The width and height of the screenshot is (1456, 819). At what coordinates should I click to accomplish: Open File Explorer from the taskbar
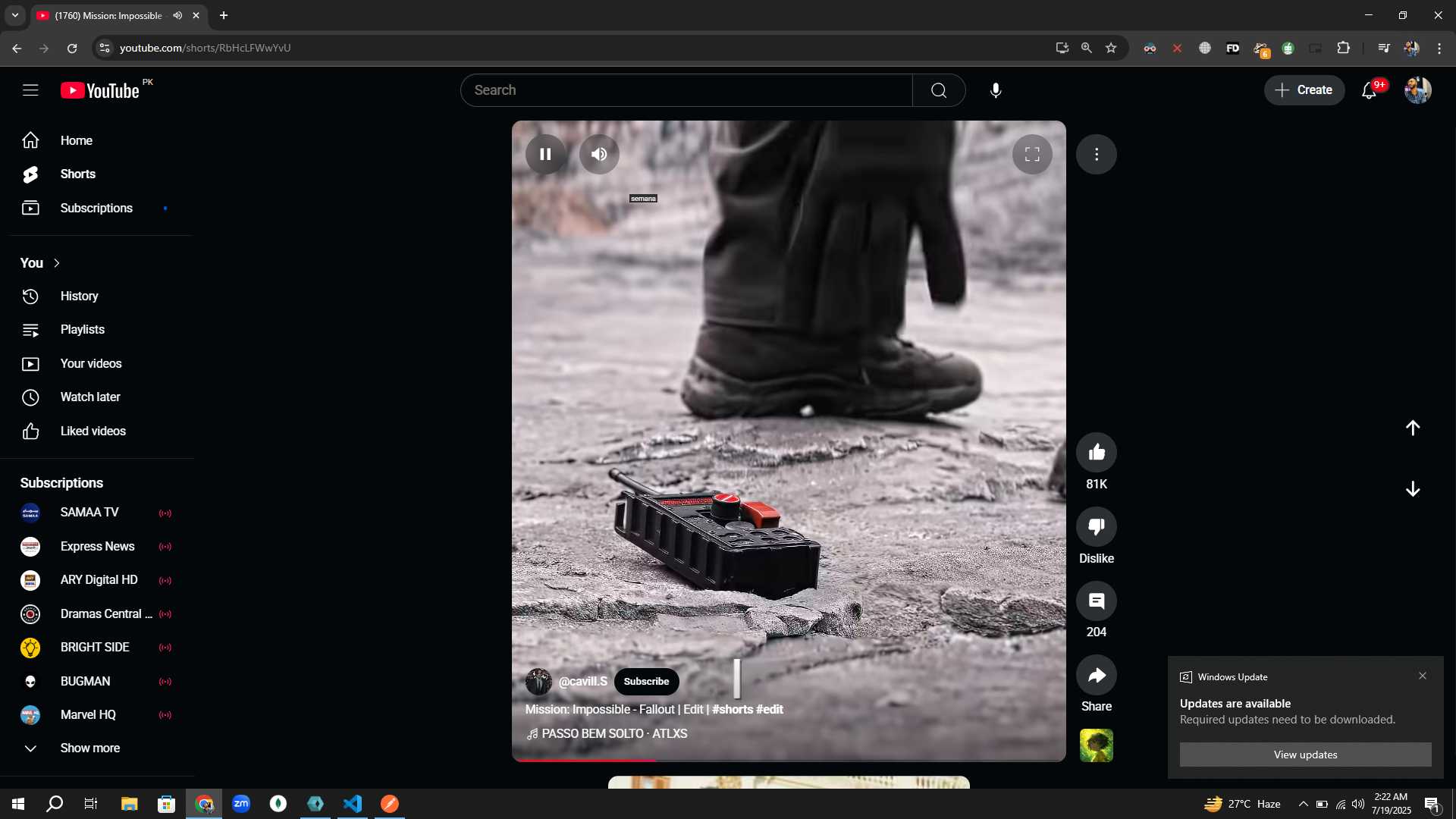[129, 804]
